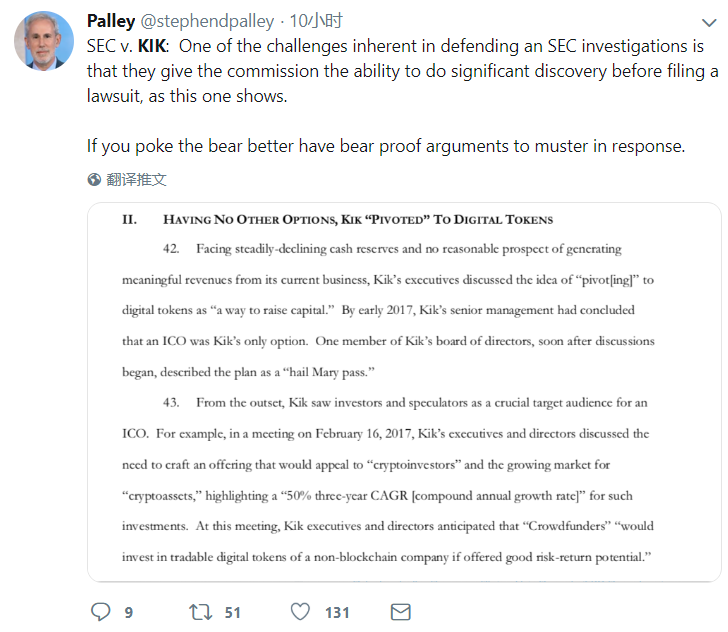Viewport: 728px width, 632px height.
Task: Click the envelope direct message icon
Action: tap(401, 611)
